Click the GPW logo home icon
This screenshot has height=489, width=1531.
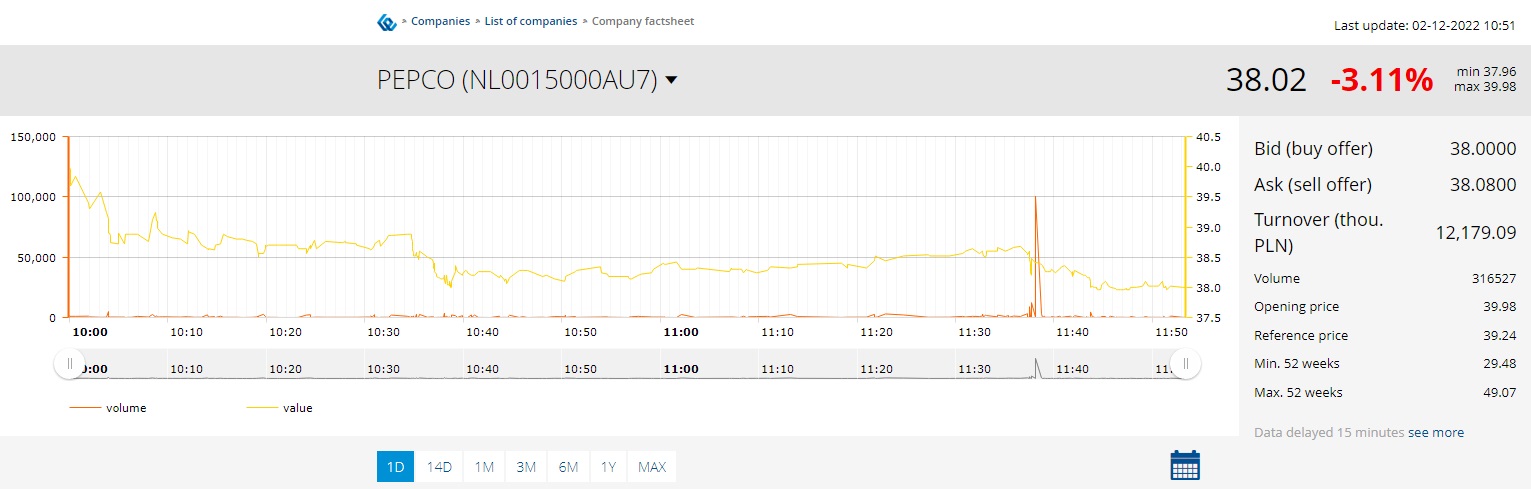point(386,22)
